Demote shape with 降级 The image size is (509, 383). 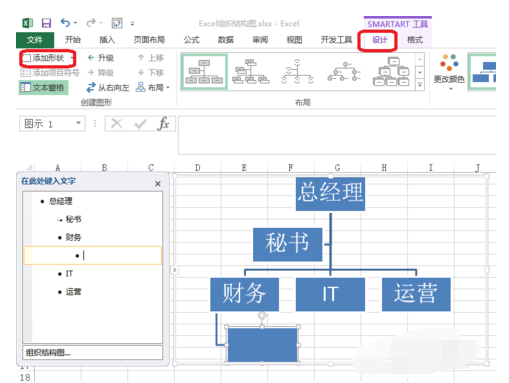point(100,73)
